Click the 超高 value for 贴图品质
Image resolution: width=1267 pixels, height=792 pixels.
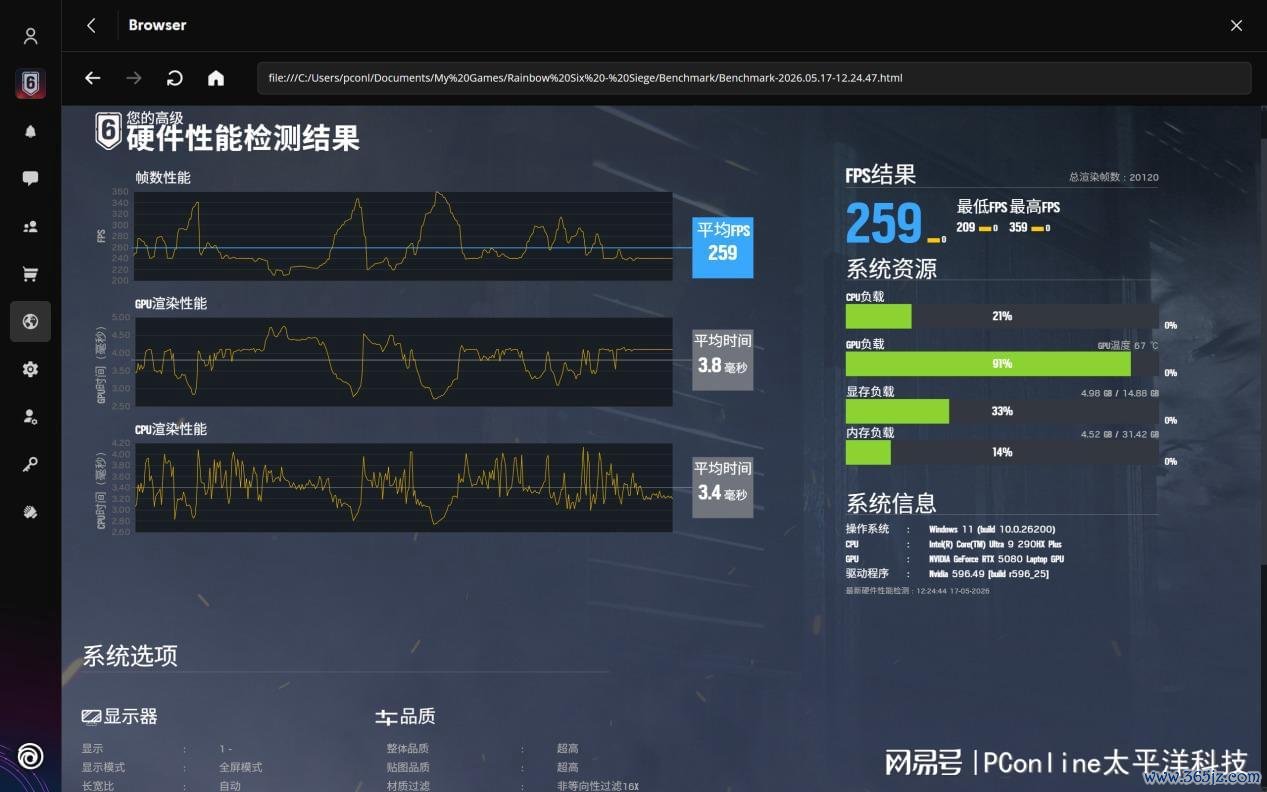pyautogui.click(x=567, y=767)
